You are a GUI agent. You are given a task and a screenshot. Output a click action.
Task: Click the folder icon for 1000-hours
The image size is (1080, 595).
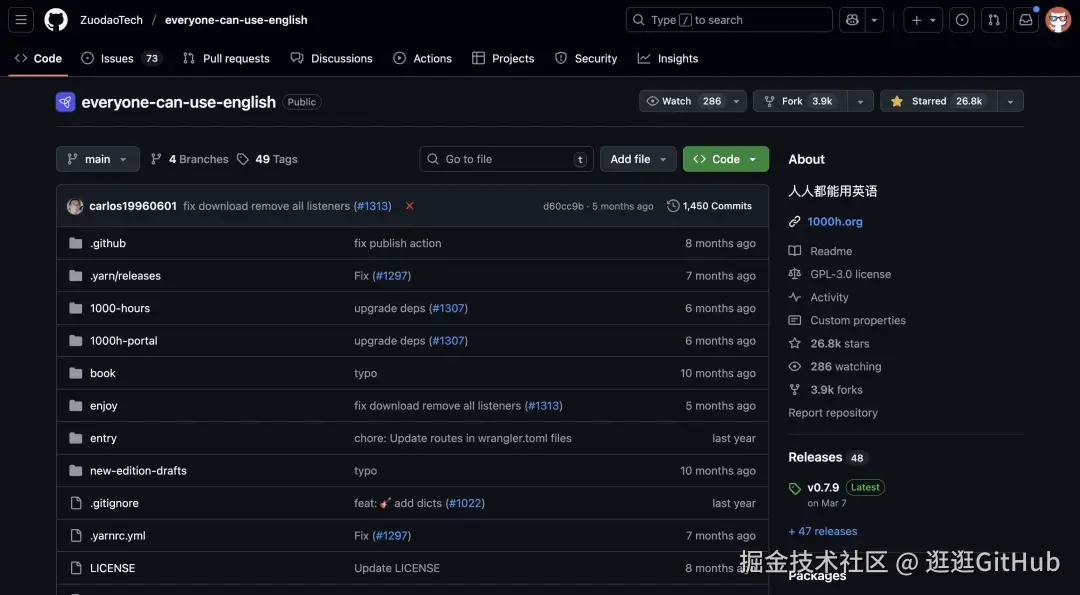76,308
